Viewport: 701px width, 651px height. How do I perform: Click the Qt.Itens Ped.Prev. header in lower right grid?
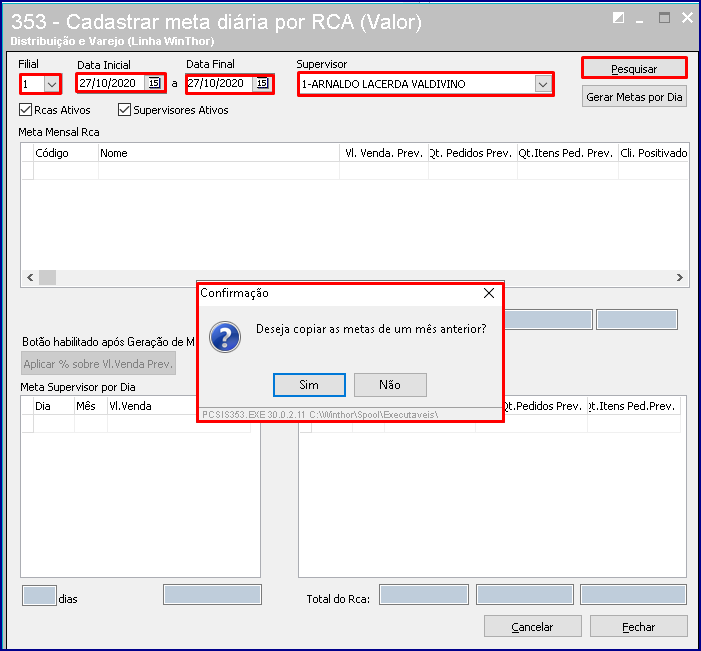tap(634, 406)
